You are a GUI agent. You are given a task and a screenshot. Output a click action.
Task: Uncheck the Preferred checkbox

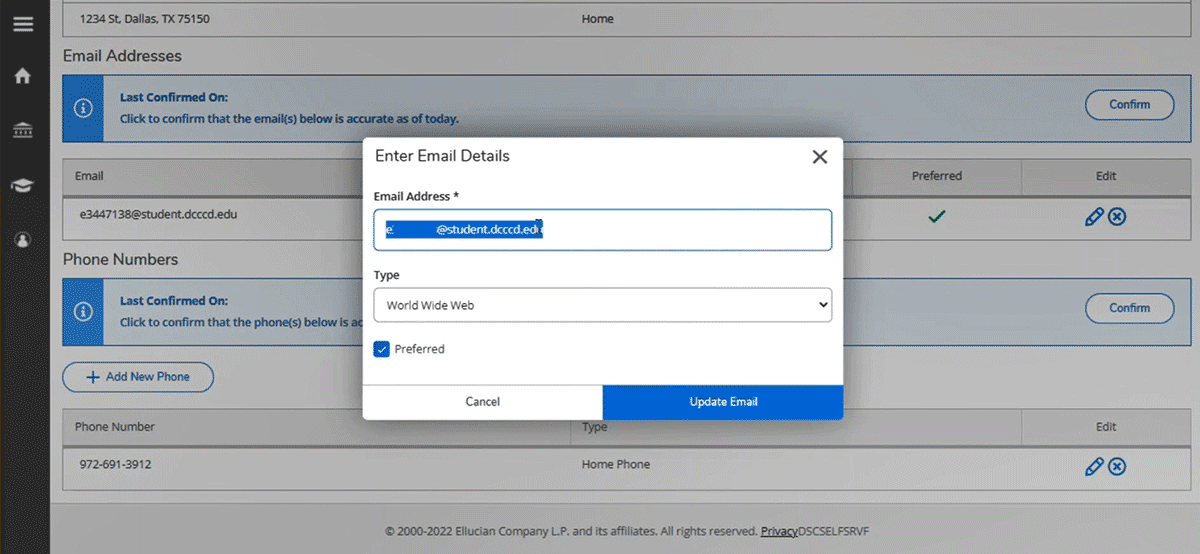coord(381,349)
